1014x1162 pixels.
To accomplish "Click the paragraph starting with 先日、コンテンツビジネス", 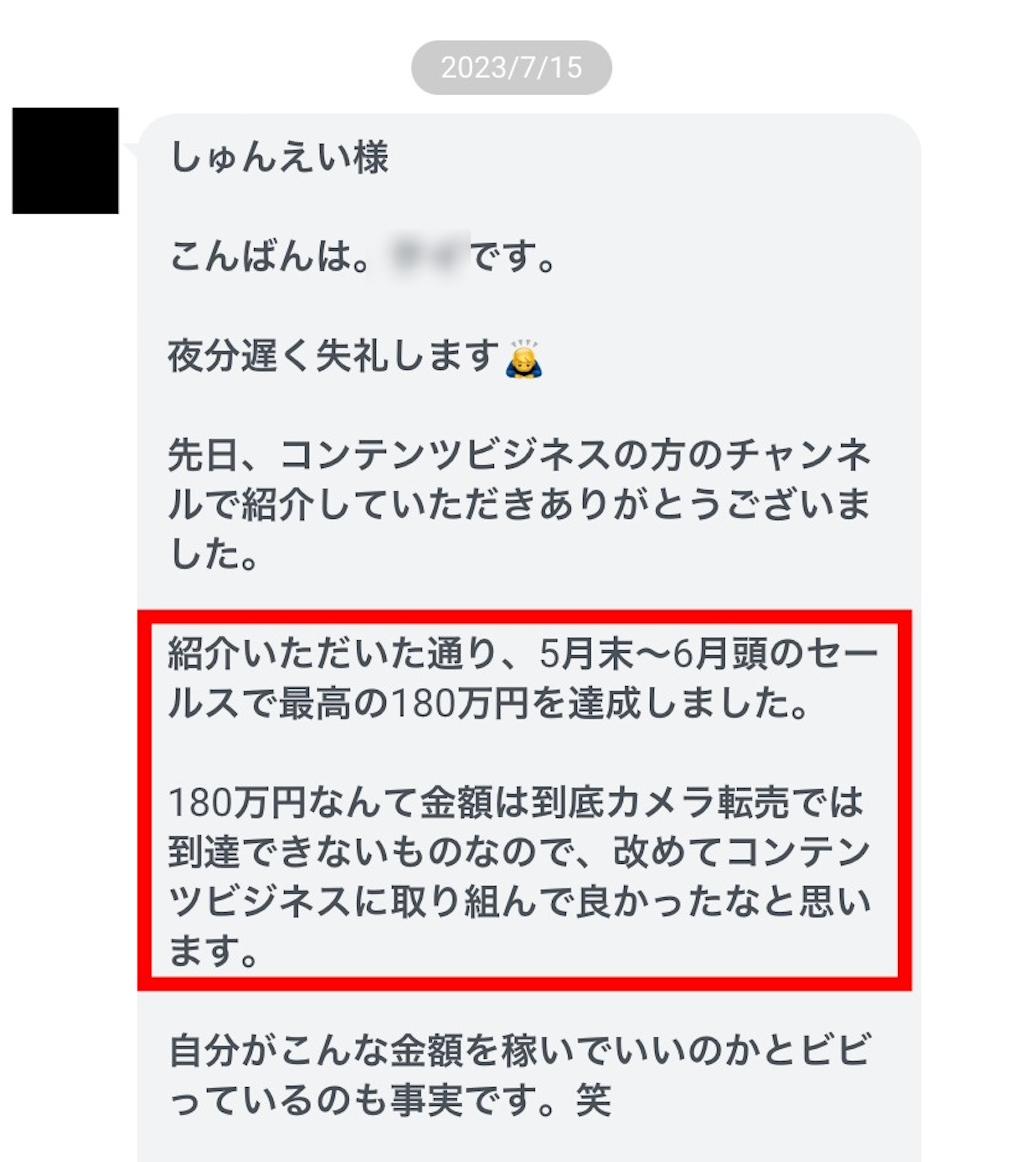I will point(519,504).
